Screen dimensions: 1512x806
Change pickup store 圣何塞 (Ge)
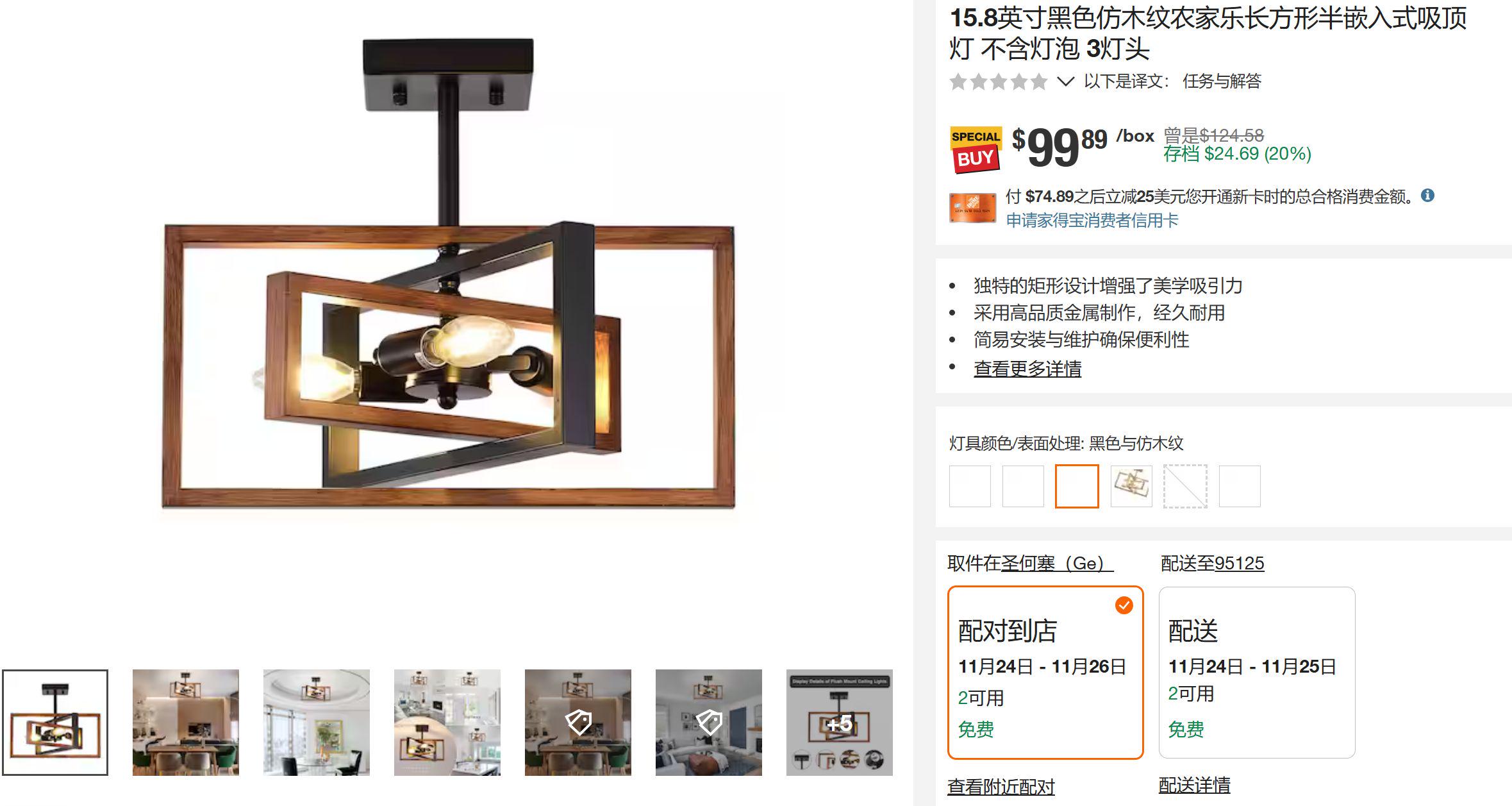pyautogui.click(x=1057, y=564)
